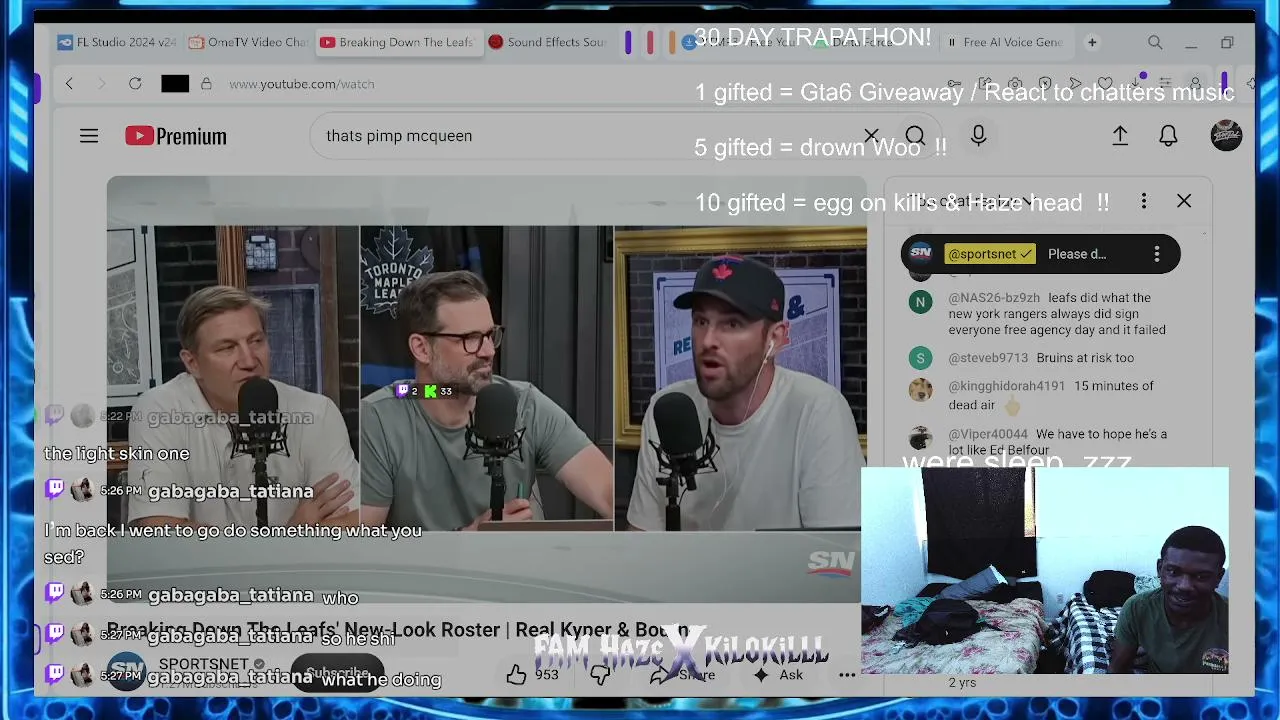The image size is (1280, 720).
Task: Switch to the OmeTV Video Chat tab
Action: pos(248,43)
